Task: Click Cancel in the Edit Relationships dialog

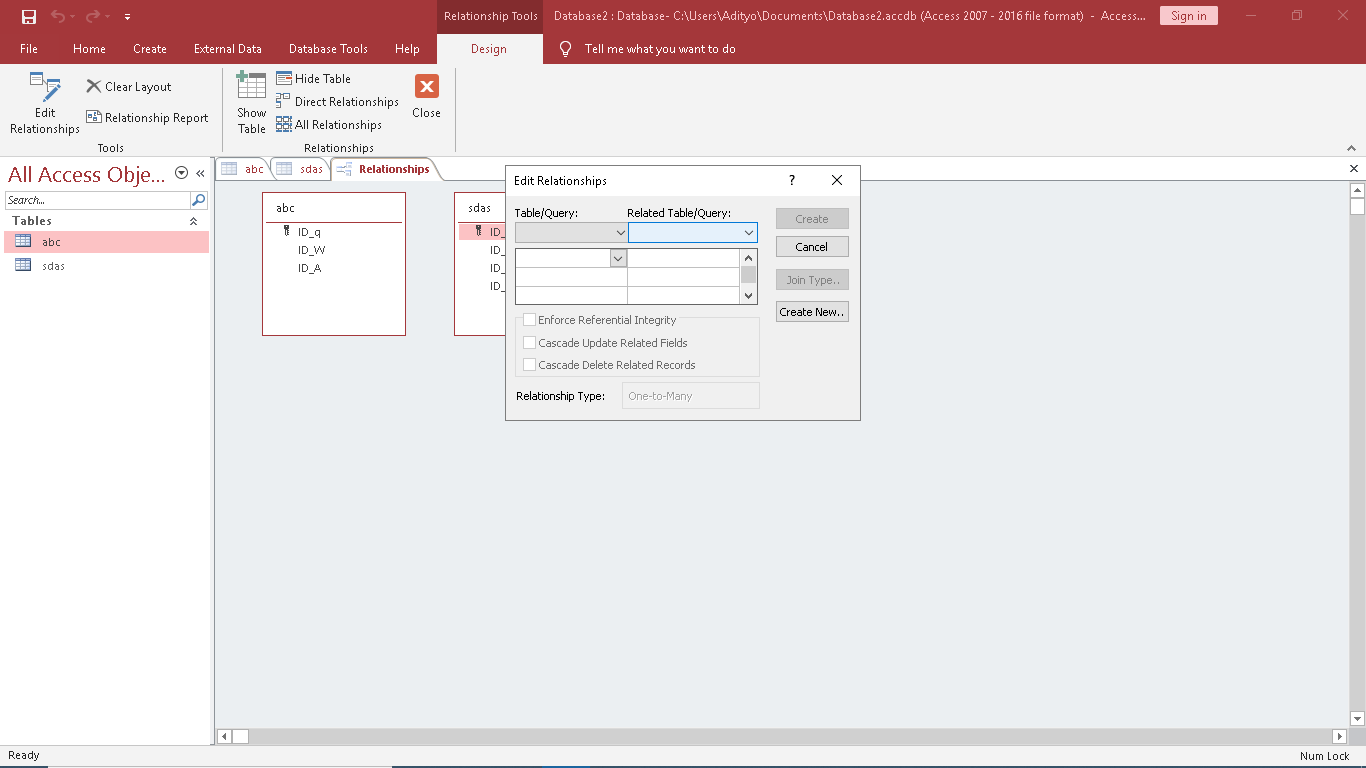Action: [x=811, y=247]
